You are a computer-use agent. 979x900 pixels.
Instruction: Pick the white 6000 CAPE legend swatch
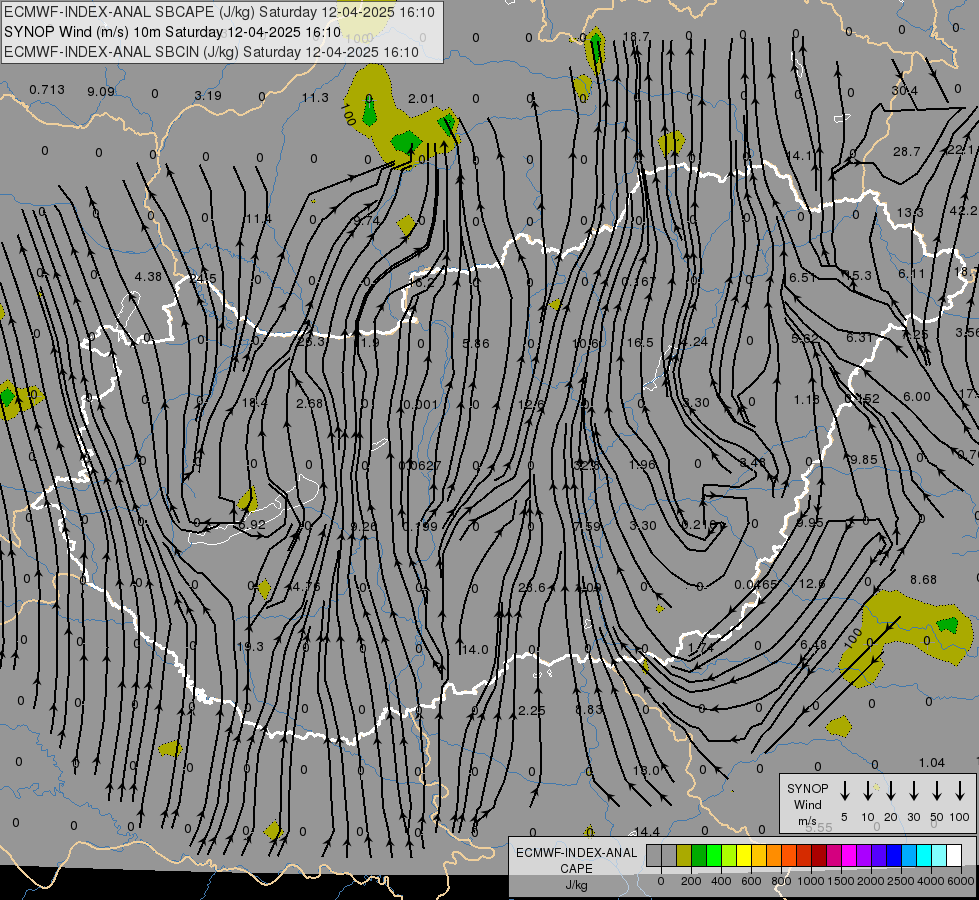click(x=954, y=855)
